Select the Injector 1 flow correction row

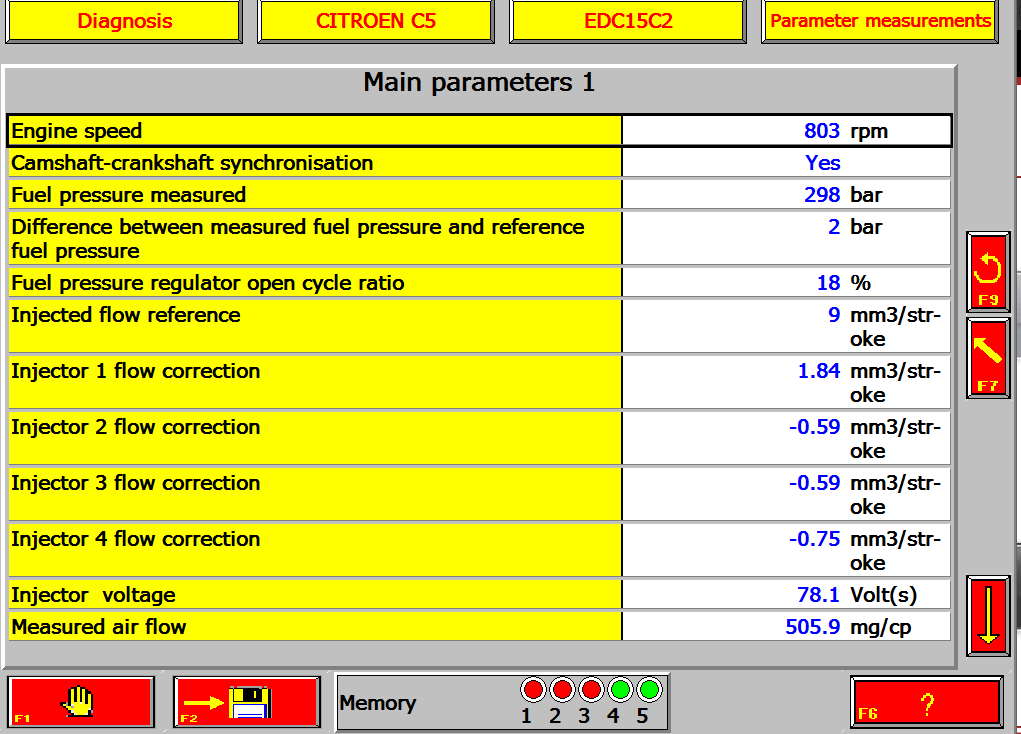coord(479,382)
